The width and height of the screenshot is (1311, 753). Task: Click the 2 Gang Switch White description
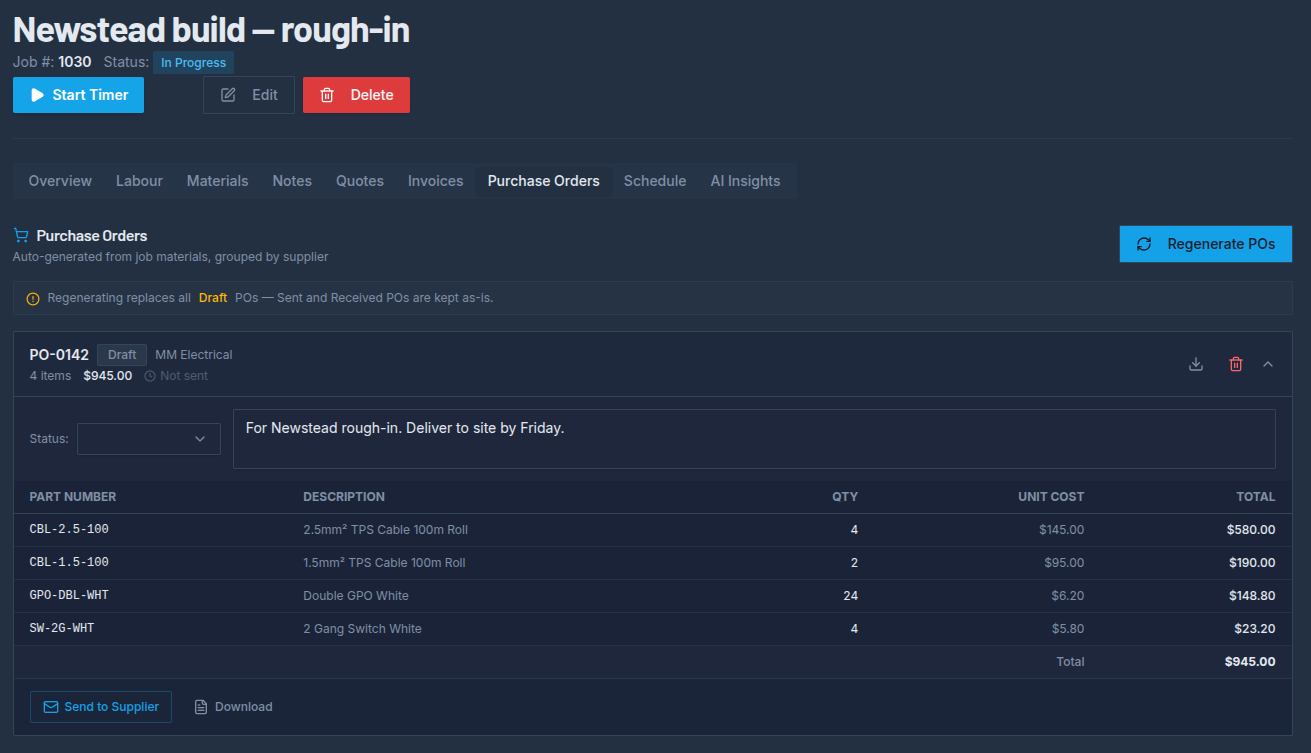coord(362,629)
